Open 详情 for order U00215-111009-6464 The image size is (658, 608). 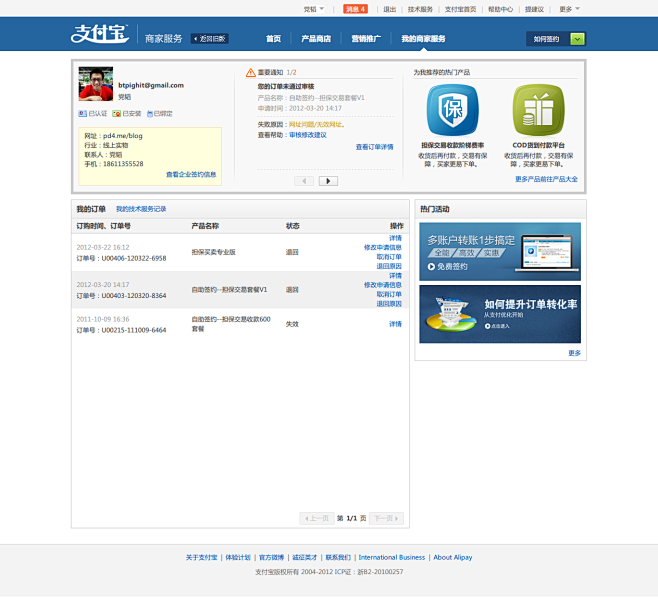395,324
